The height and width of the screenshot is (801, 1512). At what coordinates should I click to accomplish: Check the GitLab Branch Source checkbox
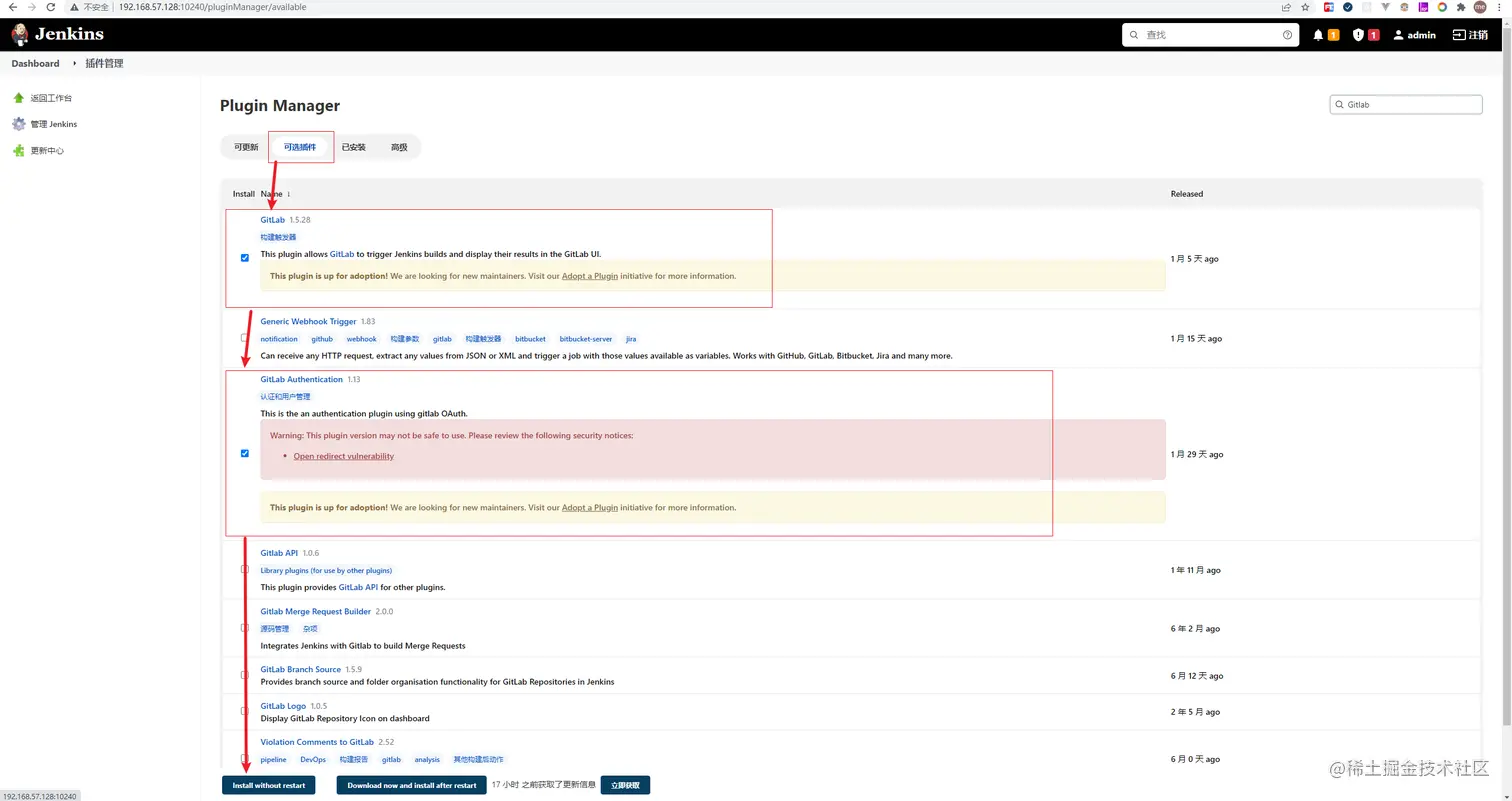tap(245, 675)
